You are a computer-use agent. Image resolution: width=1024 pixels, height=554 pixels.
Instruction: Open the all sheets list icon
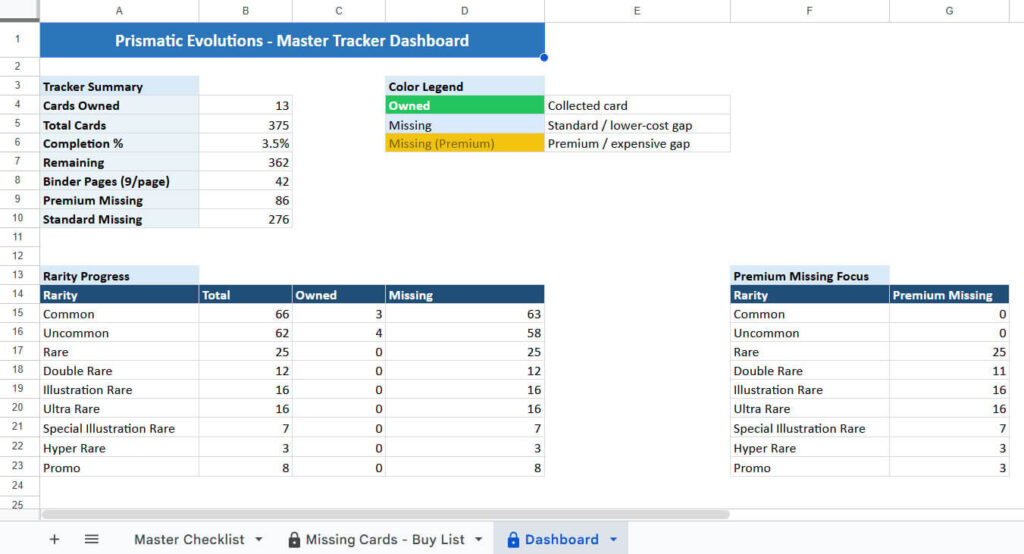[x=91, y=539]
